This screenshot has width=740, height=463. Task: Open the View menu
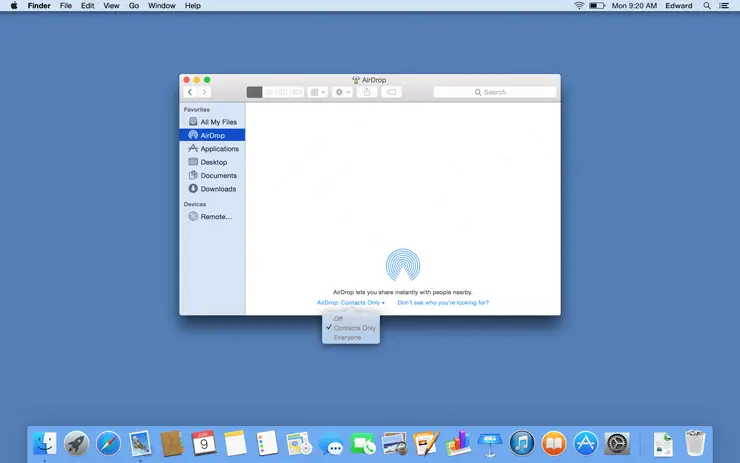111,6
